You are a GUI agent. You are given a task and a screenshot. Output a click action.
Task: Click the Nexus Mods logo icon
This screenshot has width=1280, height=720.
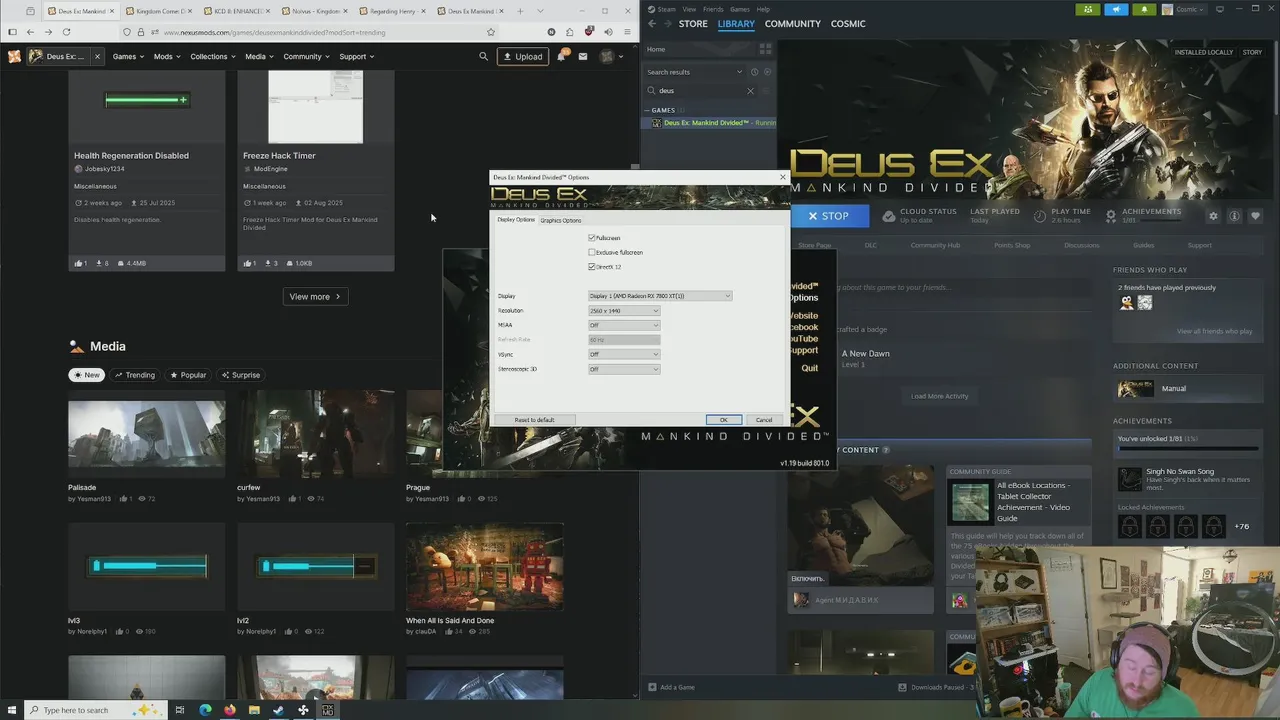(14, 56)
